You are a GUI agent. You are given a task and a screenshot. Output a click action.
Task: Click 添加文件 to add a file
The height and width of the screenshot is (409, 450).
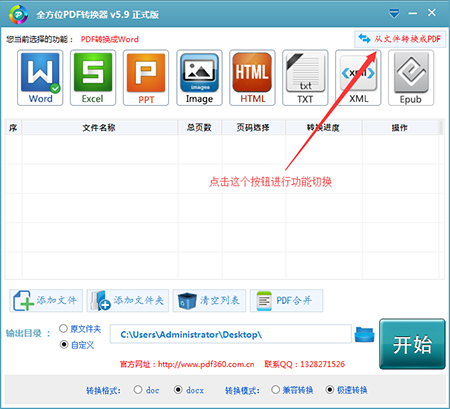pos(46,301)
